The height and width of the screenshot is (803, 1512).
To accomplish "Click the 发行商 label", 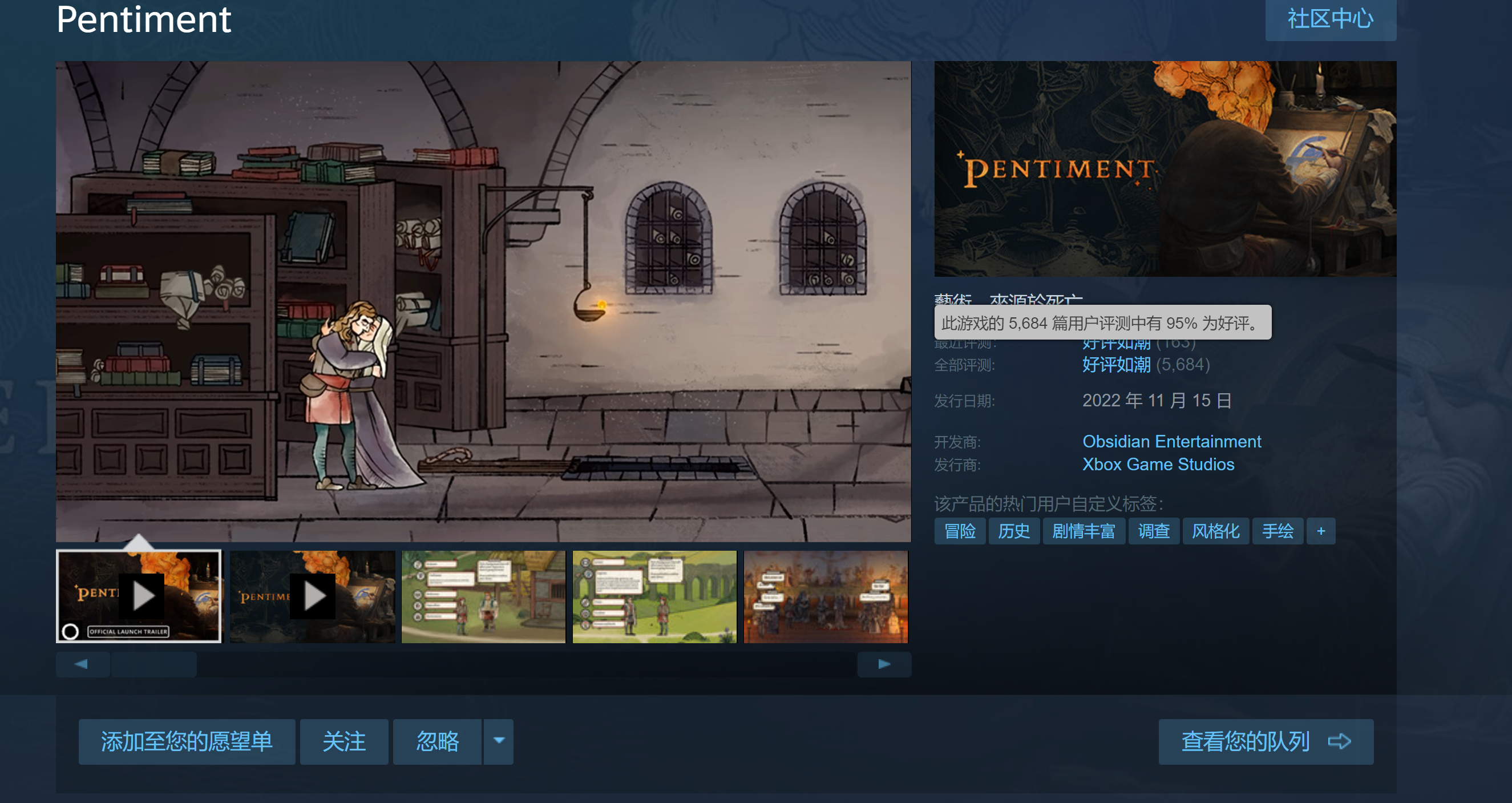I will pos(957,465).
